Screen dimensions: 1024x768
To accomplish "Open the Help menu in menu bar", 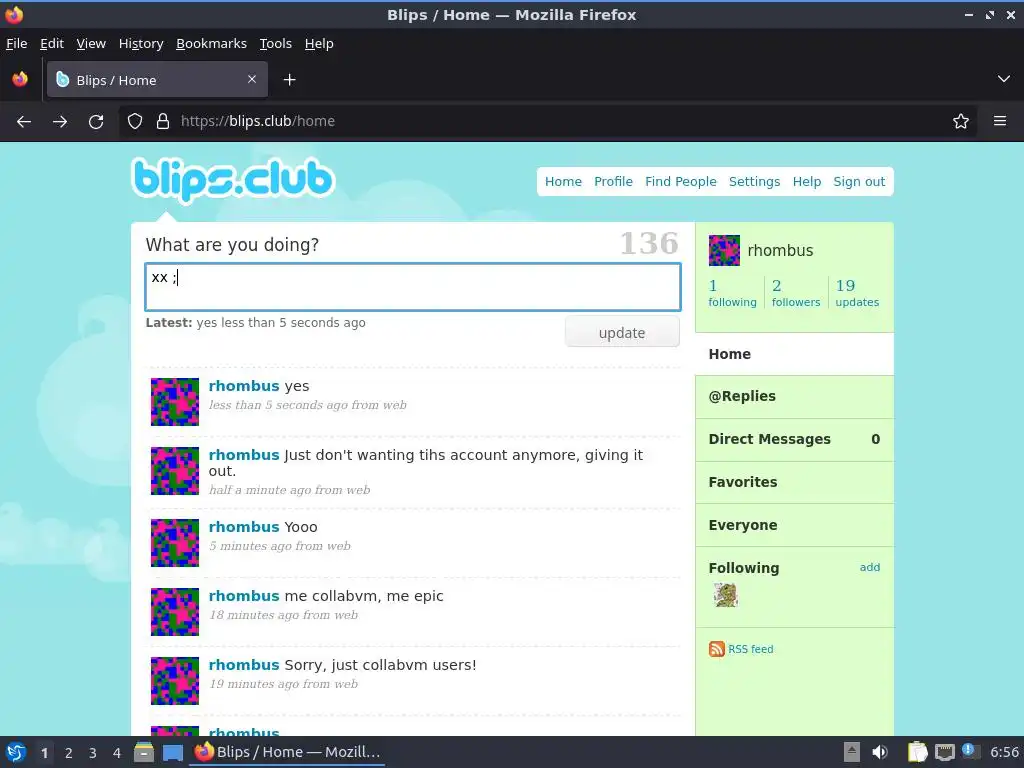I will tap(319, 44).
